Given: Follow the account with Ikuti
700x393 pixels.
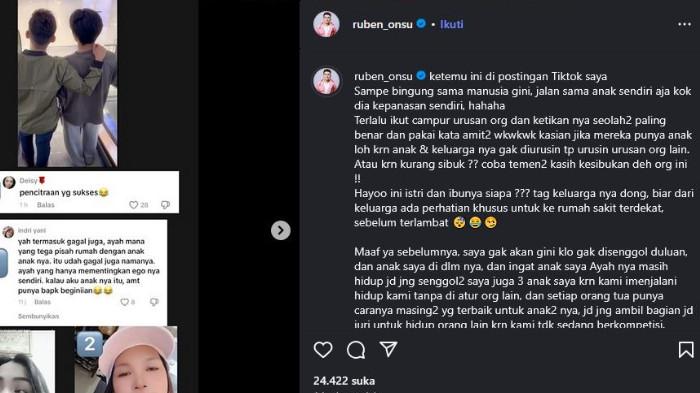Looking at the screenshot, I should (x=451, y=24).
